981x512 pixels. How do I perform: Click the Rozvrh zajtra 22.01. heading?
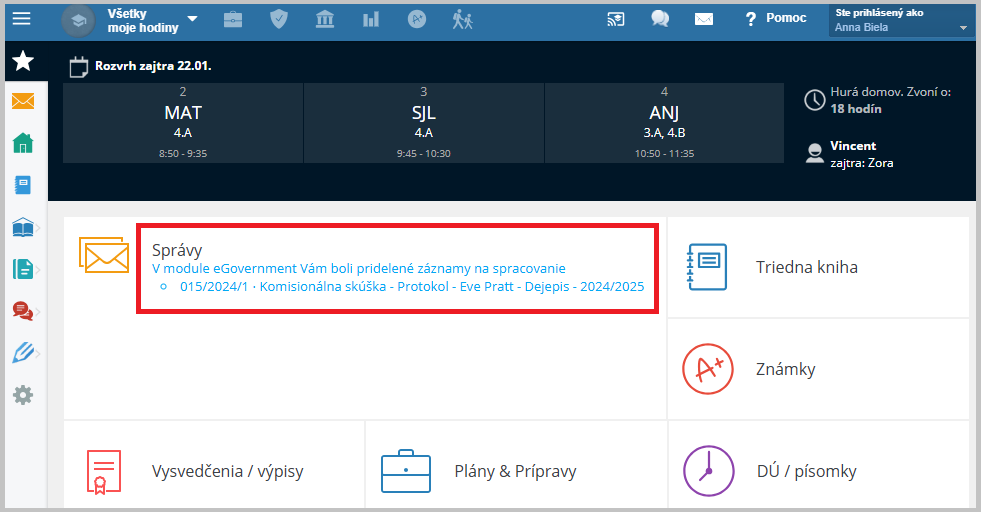point(153,66)
